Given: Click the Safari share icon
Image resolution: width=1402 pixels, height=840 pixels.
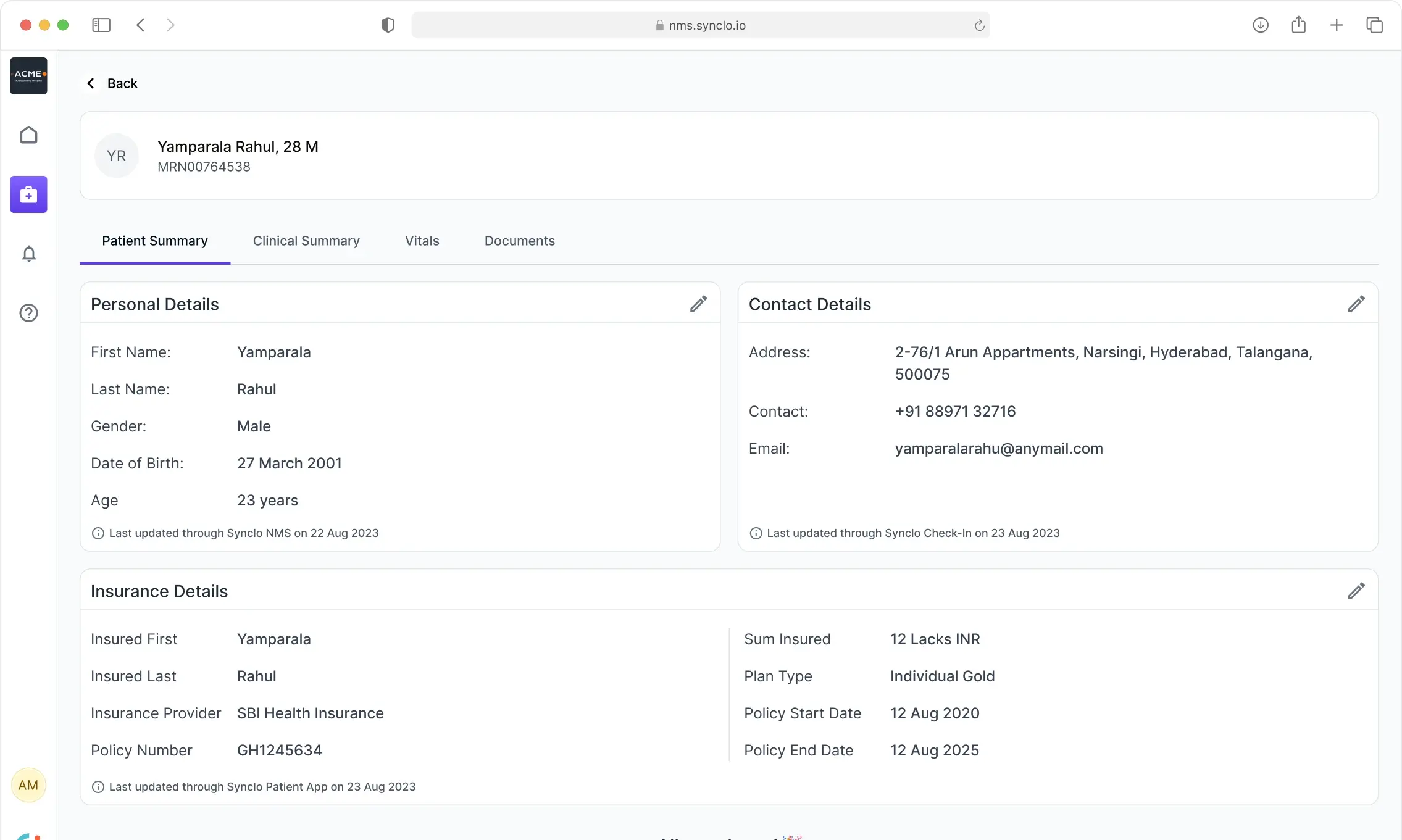Looking at the screenshot, I should (x=1299, y=25).
